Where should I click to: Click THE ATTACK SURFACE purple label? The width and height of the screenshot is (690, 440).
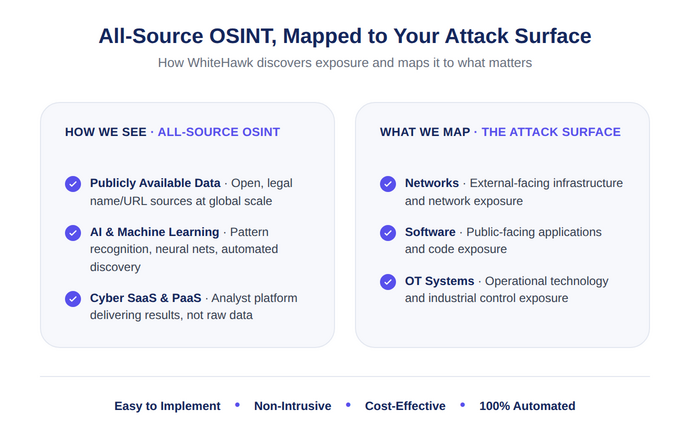click(551, 132)
